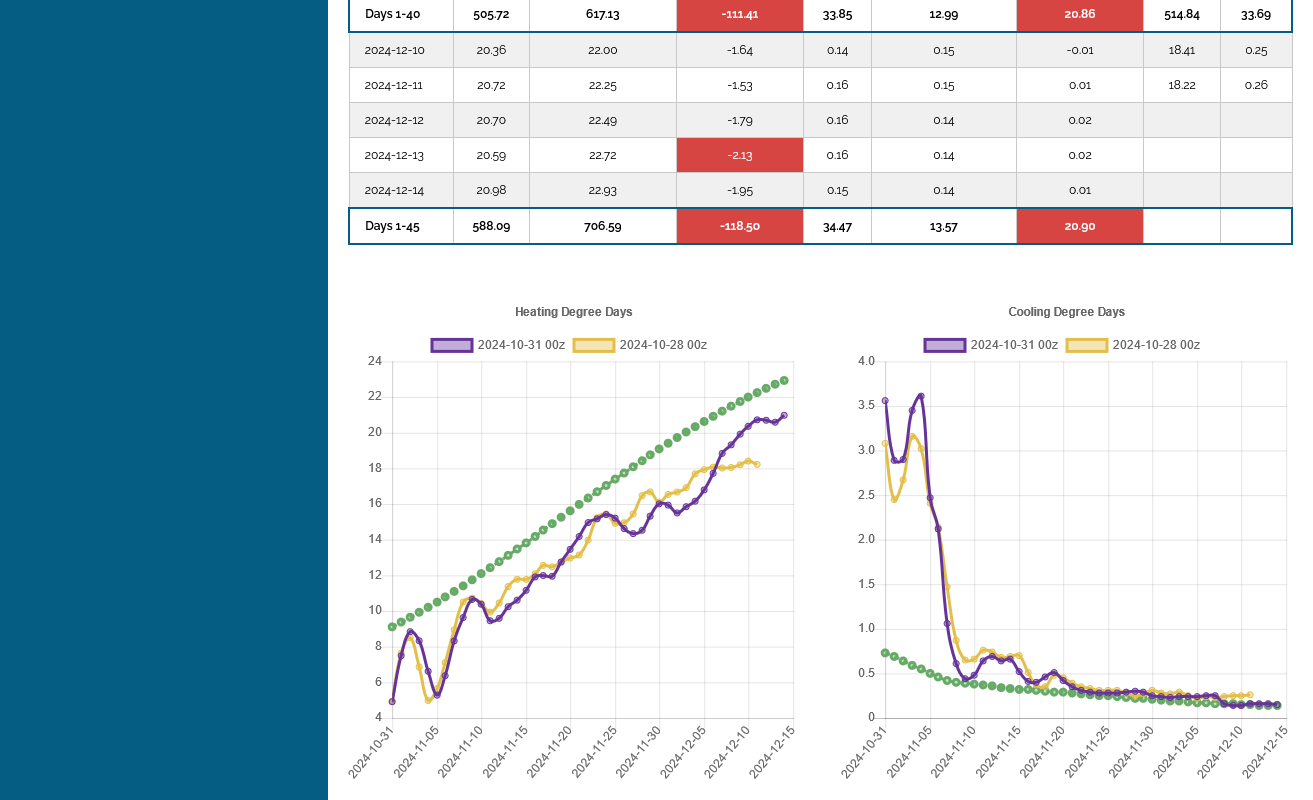Toggle the 2024-10-28 00z legend in Heating Degree Days chart
This screenshot has width=1313, height=800.
[x=640, y=345]
